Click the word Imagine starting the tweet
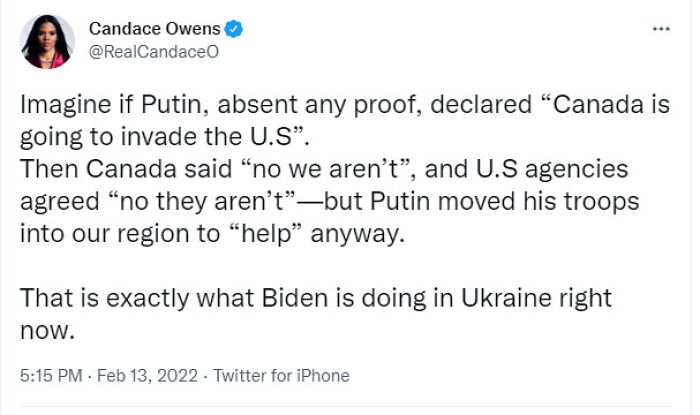700x415 pixels. pyautogui.click(x=59, y=107)
